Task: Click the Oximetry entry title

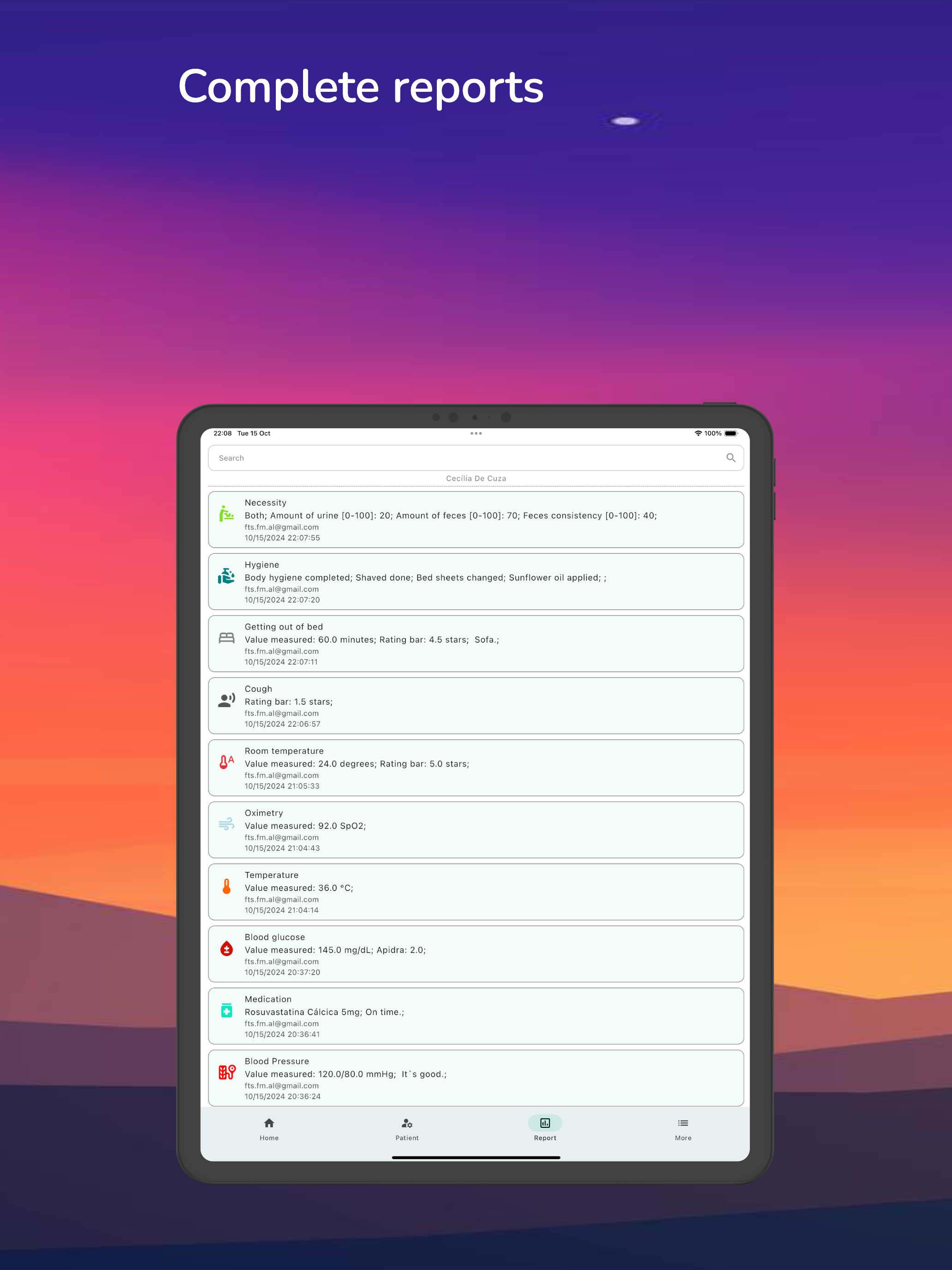Action: point(264,812)
